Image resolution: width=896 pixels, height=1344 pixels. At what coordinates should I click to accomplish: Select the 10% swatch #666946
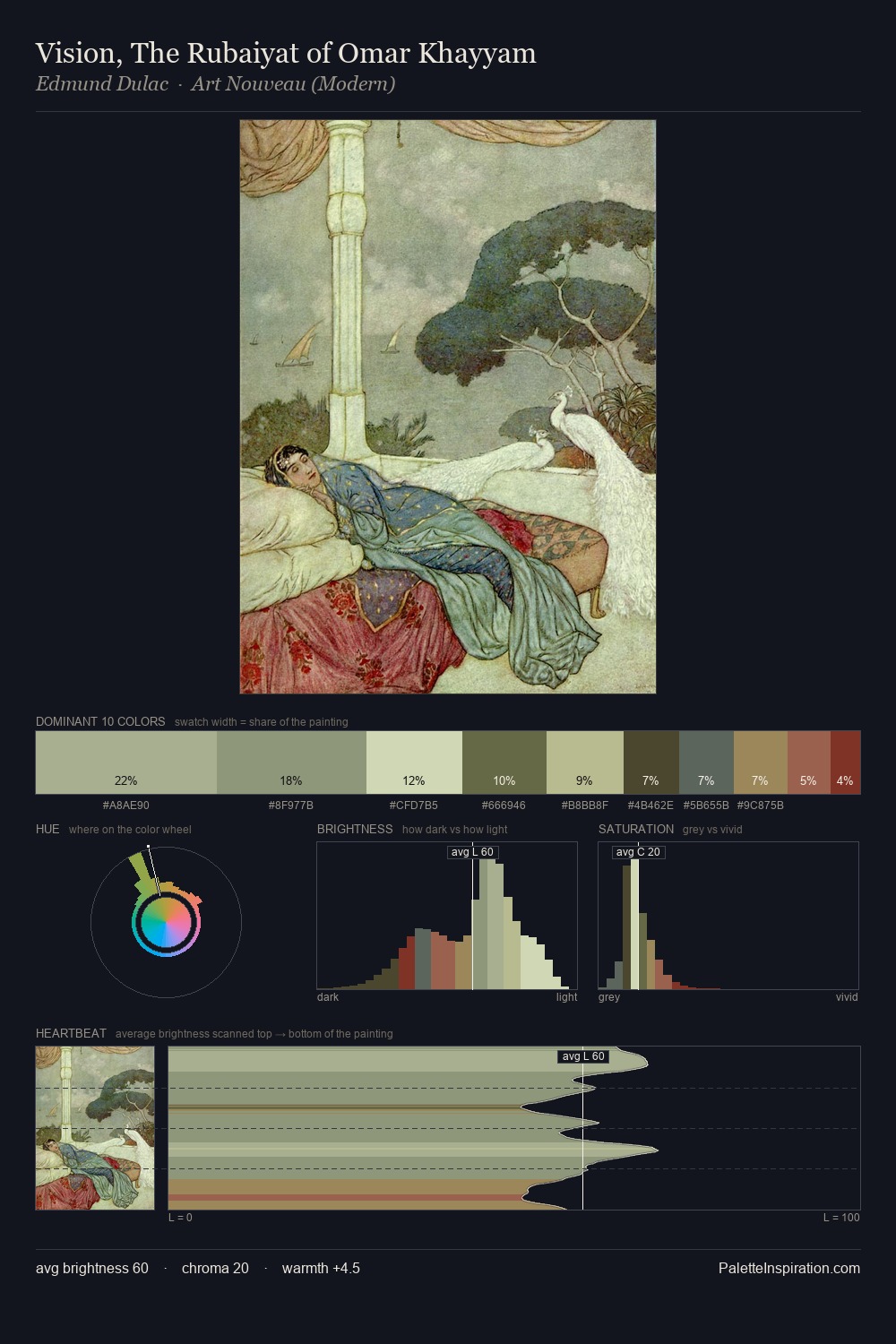[504, 762]
